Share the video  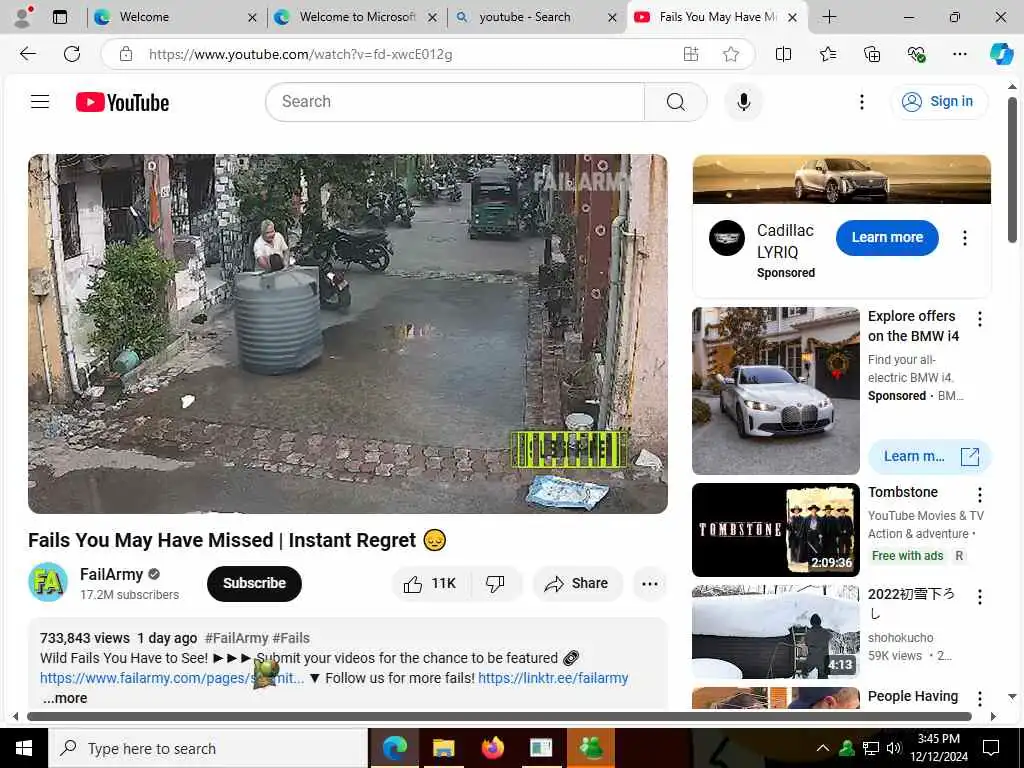point(577,583)
